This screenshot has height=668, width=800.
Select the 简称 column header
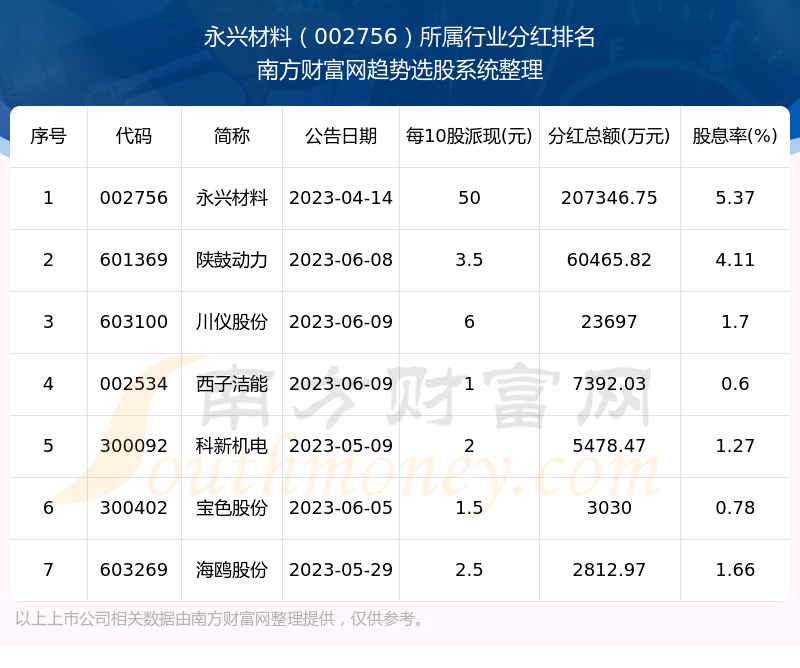pos(232,136)
